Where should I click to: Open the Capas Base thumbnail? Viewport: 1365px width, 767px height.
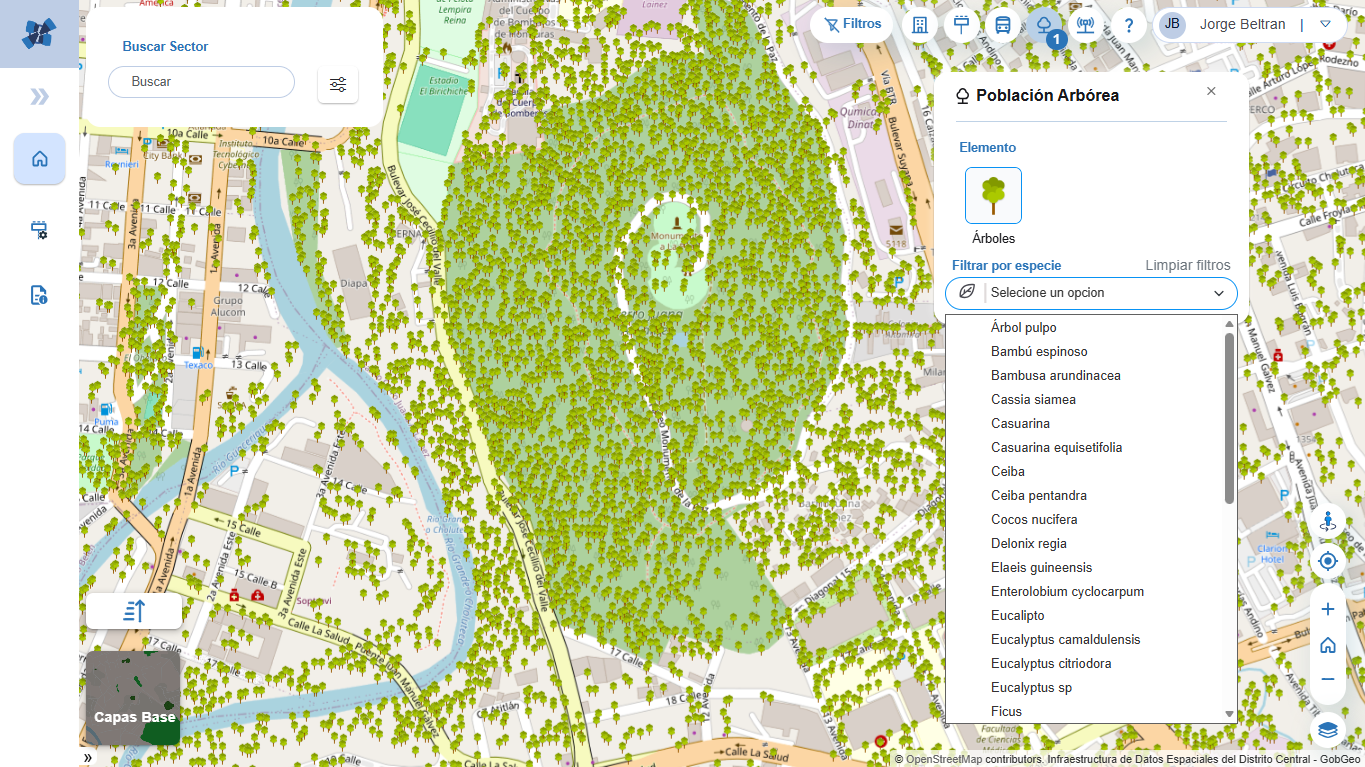134,698
